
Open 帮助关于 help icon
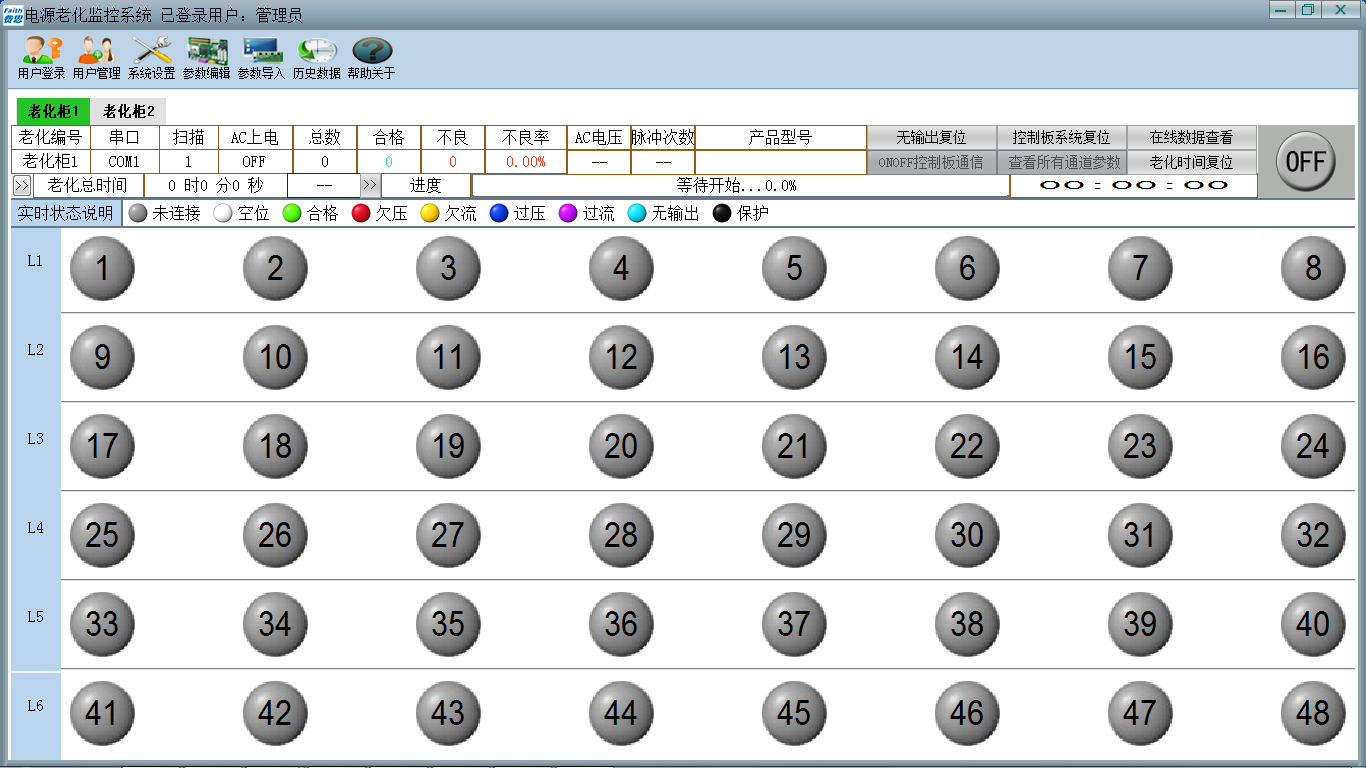pyautogui.click(x=371, y=58)
